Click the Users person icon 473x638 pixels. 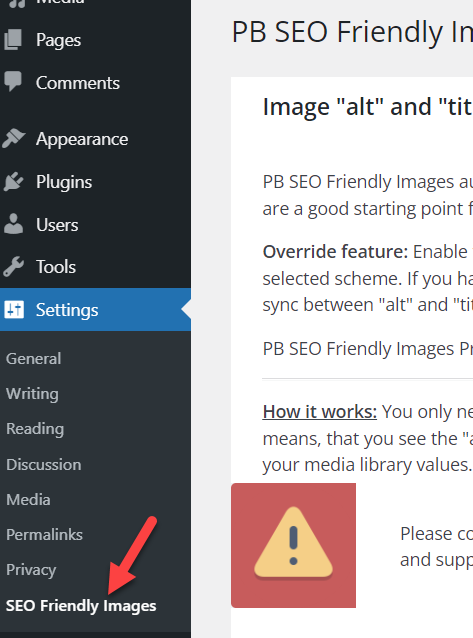point(13,224)
